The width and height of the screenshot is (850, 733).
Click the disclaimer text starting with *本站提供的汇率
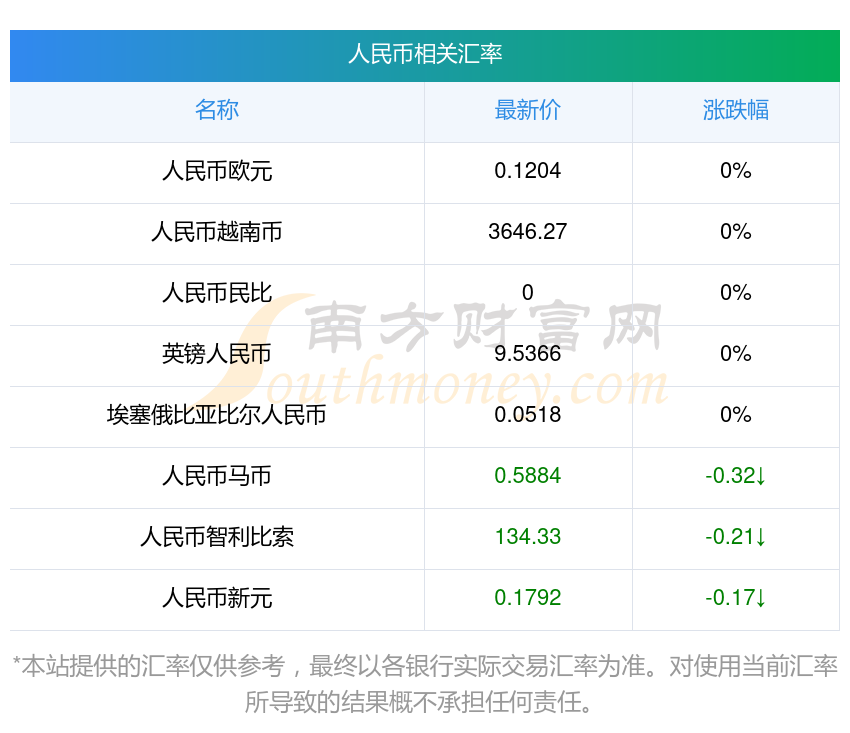pos(425,684)
